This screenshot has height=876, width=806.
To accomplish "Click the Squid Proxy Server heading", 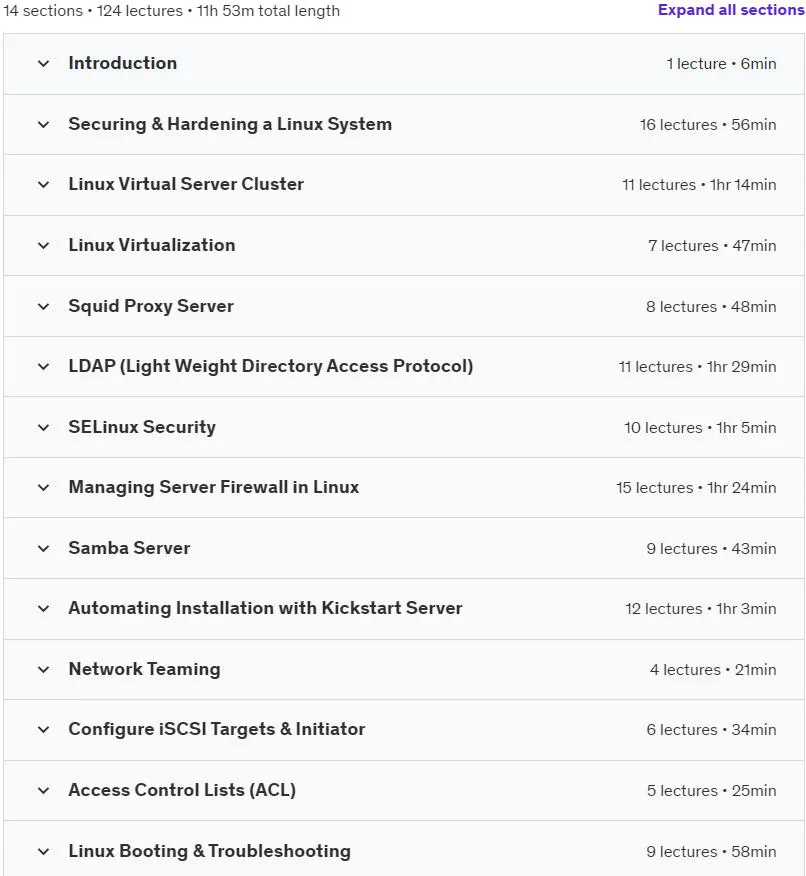I will click(151, 306).
